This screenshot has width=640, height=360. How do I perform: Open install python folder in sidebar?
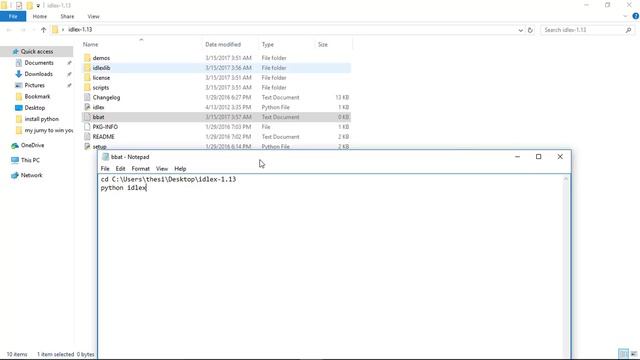(42, 119)
